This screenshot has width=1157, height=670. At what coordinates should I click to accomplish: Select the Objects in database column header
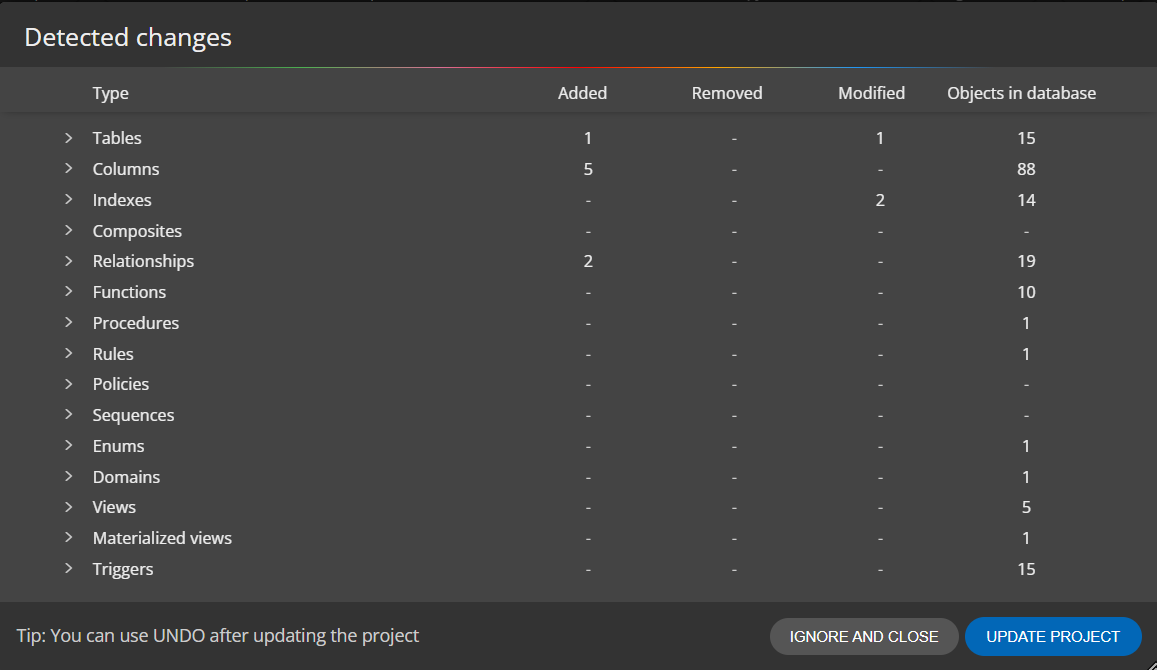1021,93
